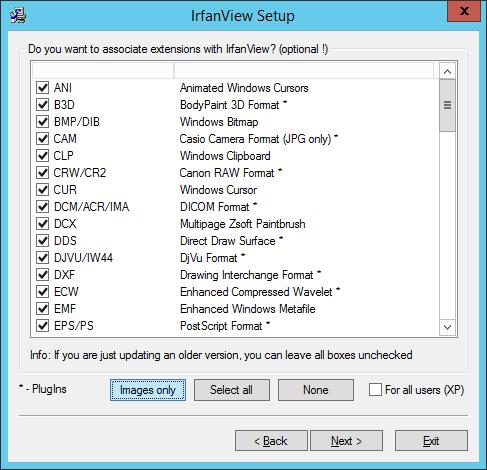Proceed with the Next button
This screenshot has height=470, width=487.
[346, 441]
